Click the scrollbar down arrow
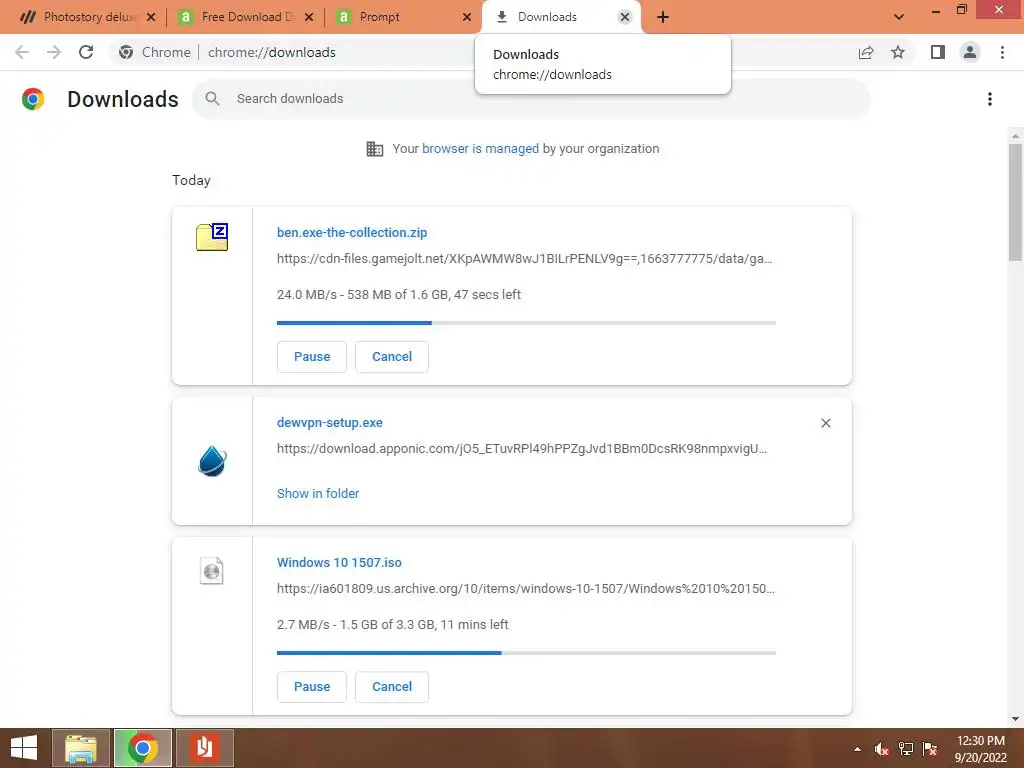This screenshot has width=1024, height=768. (x=1015, y=719)
